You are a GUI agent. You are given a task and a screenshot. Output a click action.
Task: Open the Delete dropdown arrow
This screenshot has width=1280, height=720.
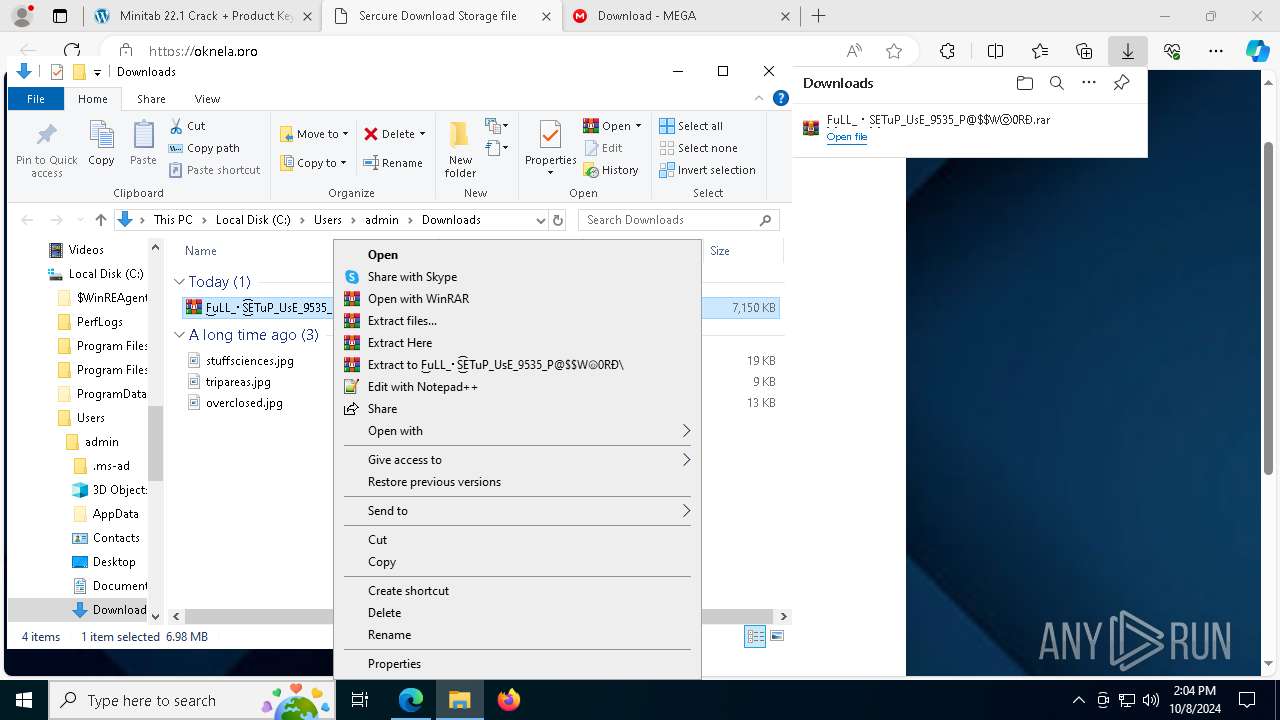[422, 134]
